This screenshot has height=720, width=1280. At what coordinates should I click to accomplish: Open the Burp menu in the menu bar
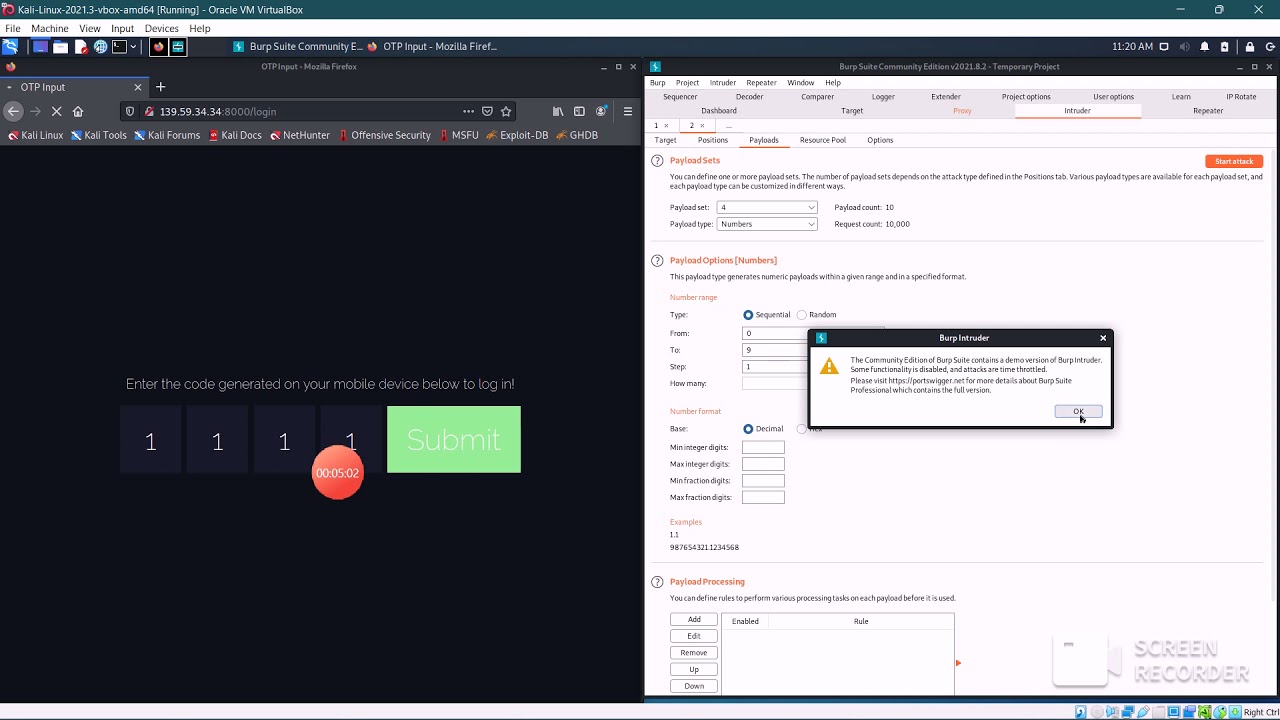[x=657, y=82]
